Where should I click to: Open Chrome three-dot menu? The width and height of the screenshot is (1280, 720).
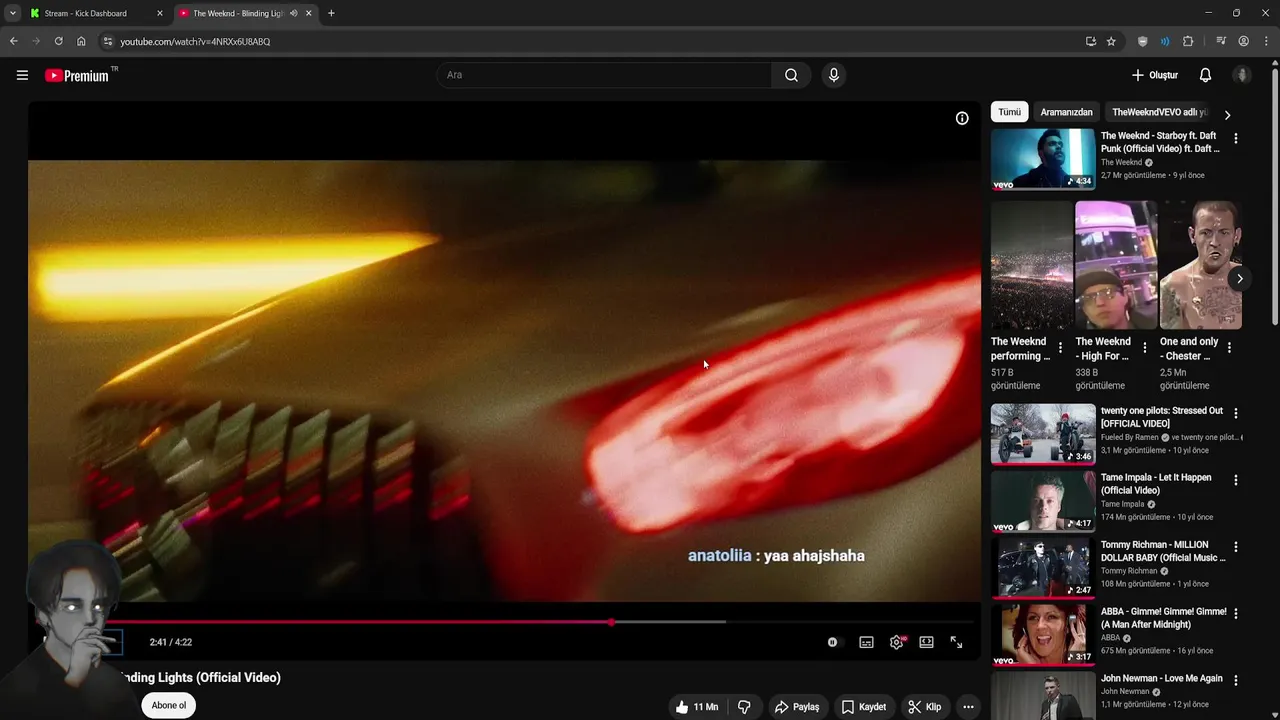coord(1266,41)
